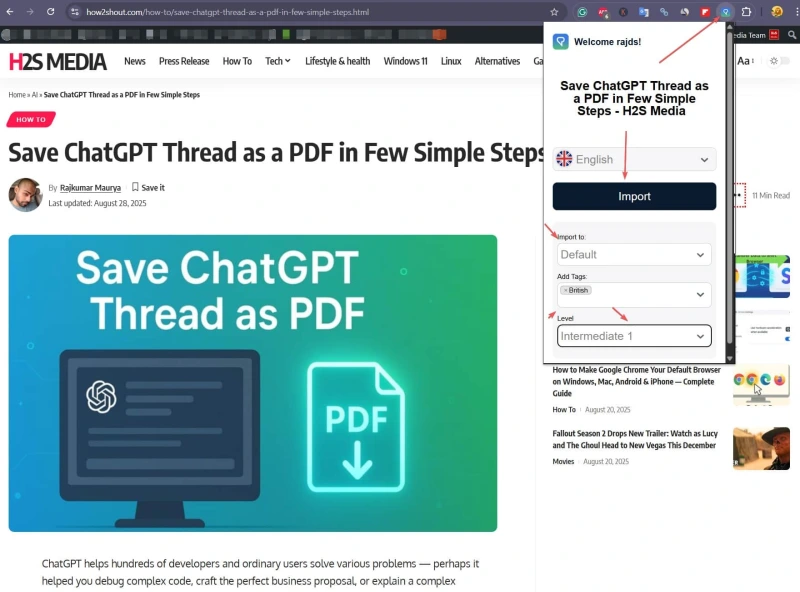The image size is (800, 592).
Task: Open the Windows 11 section
Action: tap(405, 61)
